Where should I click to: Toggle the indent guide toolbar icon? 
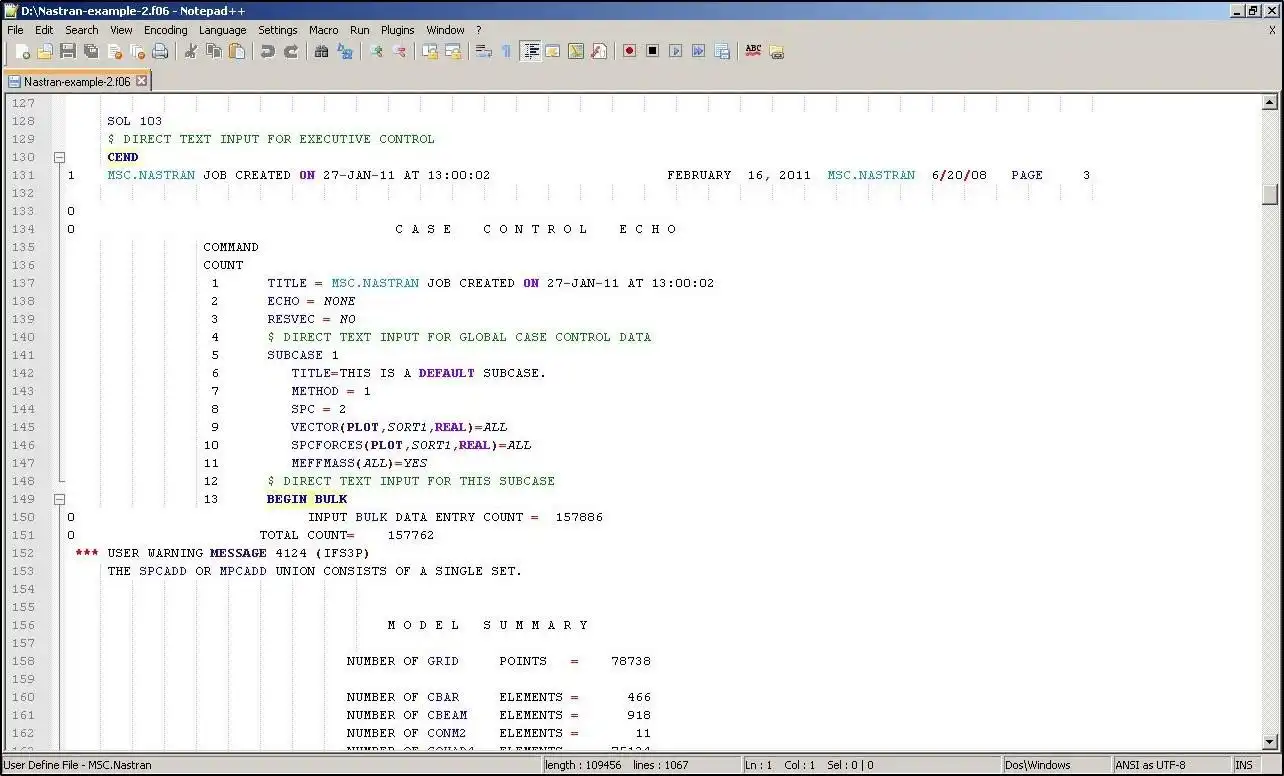point(530,51)
